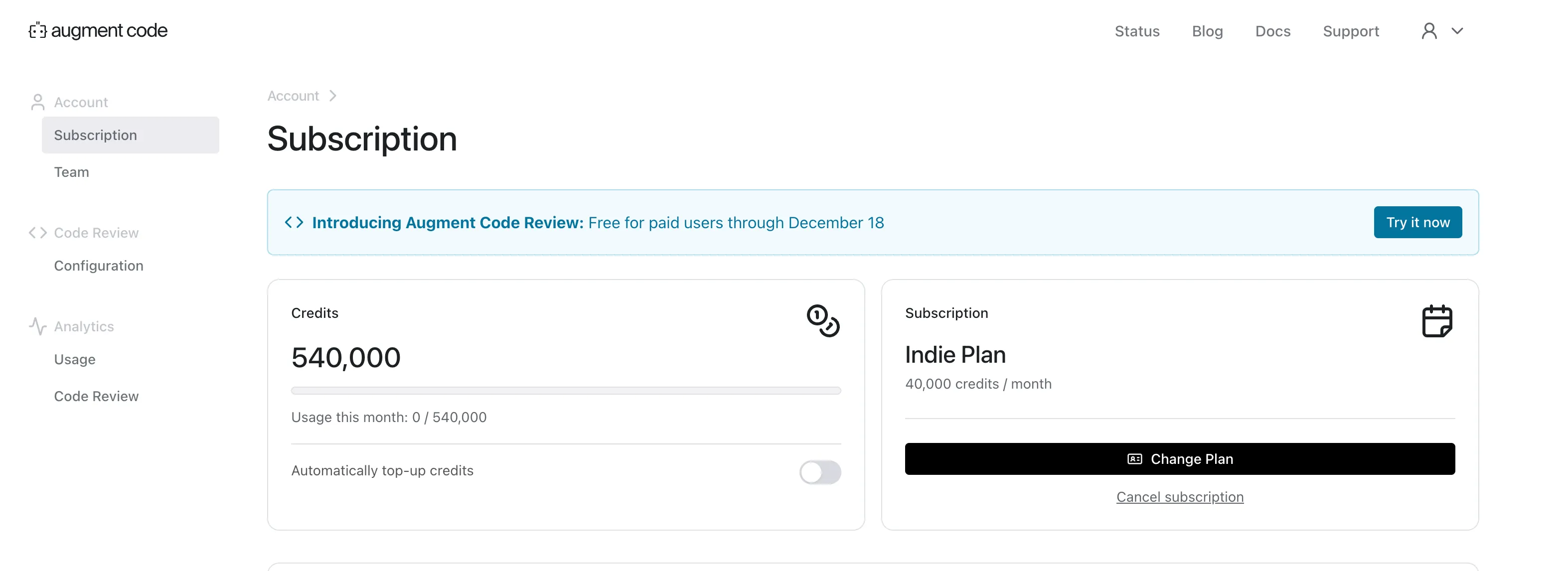Click the code brackets icon in banner
Screen dimensions: 1568x571
(x=294, y=222)
